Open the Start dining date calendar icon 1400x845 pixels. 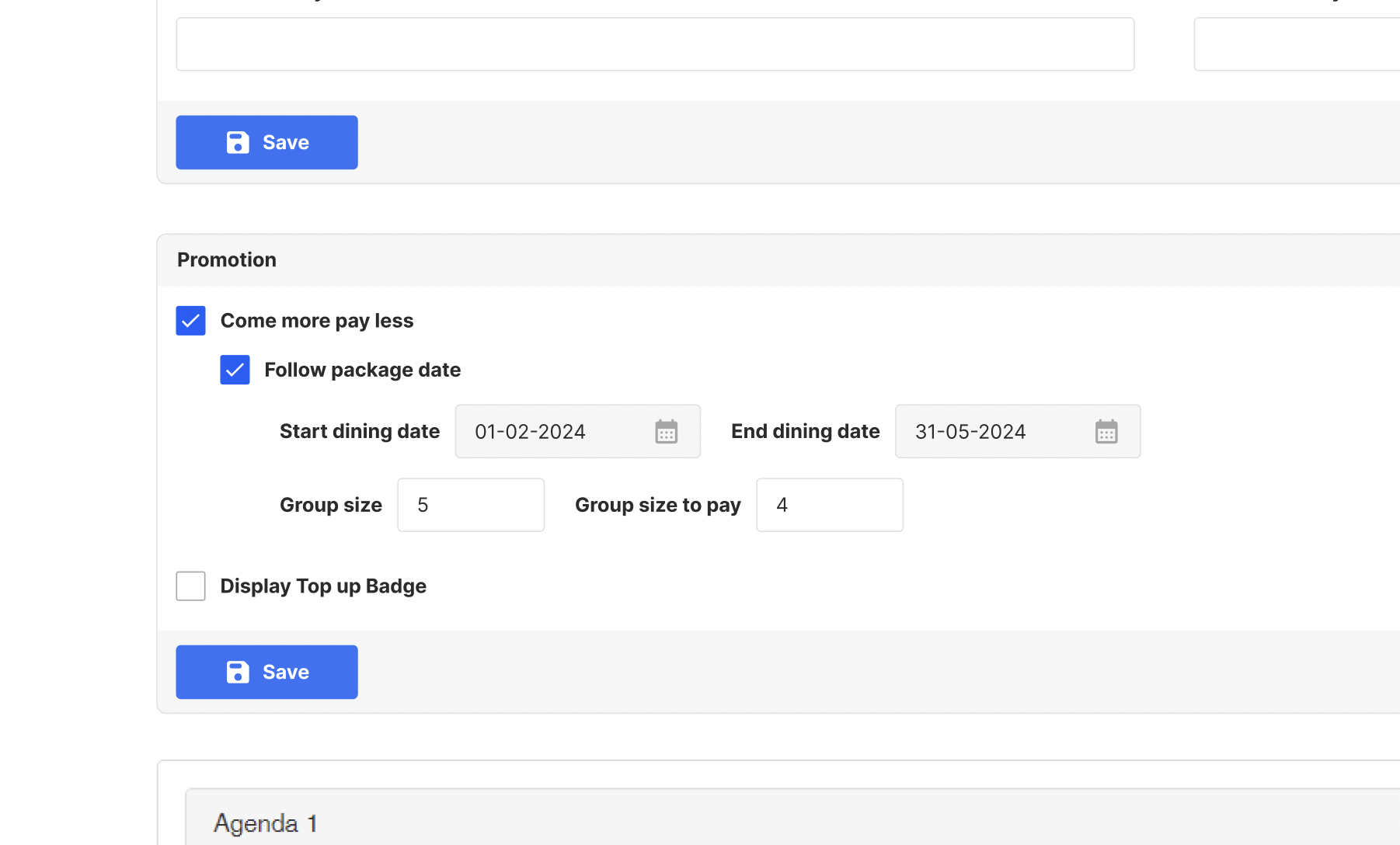point(666,431)
